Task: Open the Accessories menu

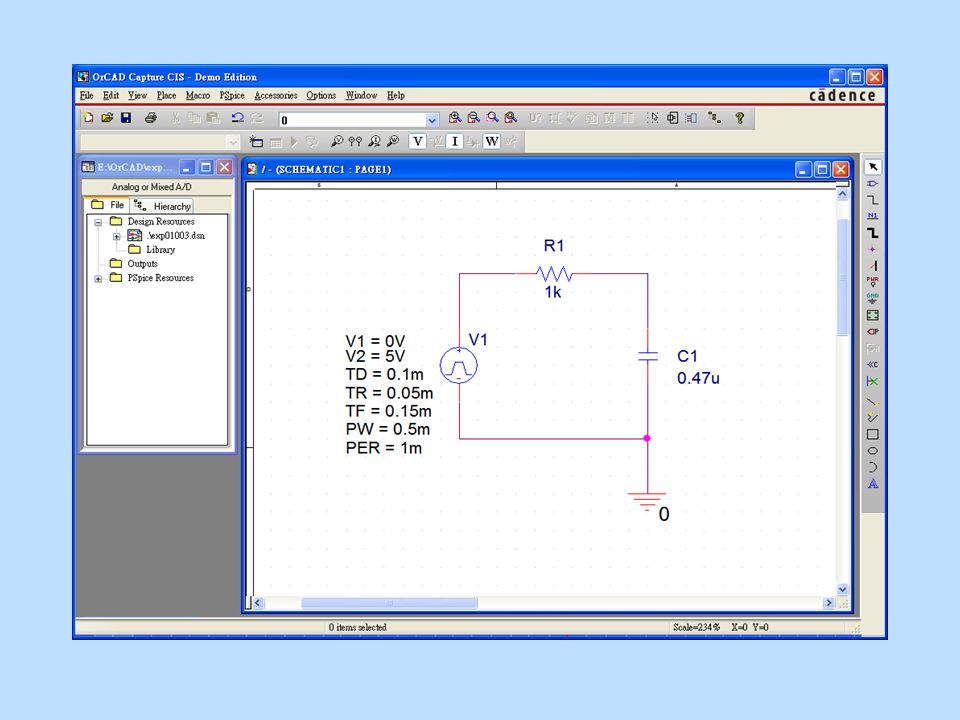Action: pos(276,96)
